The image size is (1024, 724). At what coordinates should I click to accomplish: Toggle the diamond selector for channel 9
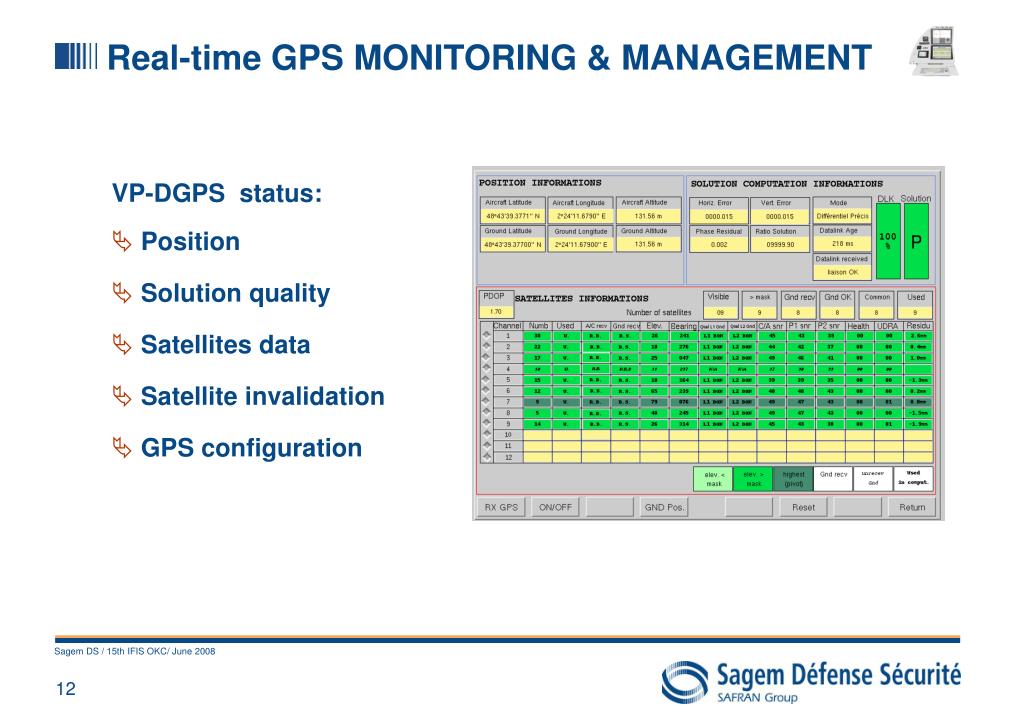486,424
